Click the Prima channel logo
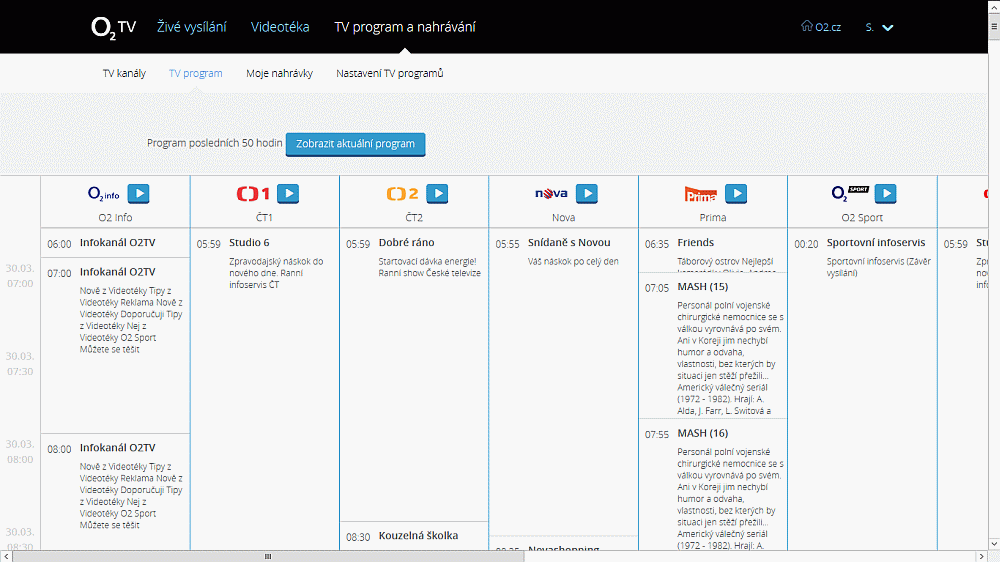 click(x=700, y=194)
